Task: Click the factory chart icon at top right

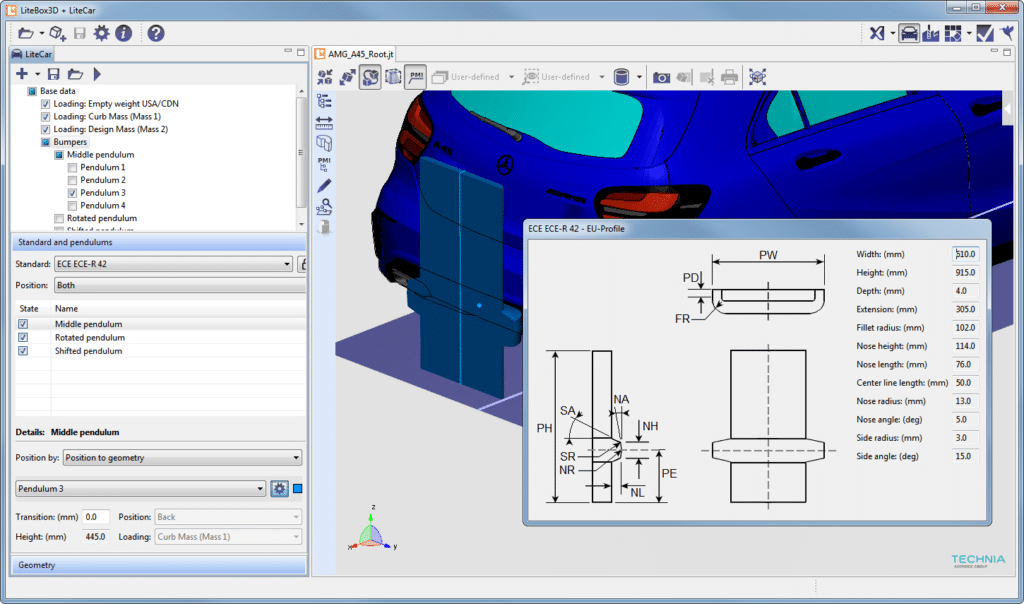Action: click(x=931, y=33)
